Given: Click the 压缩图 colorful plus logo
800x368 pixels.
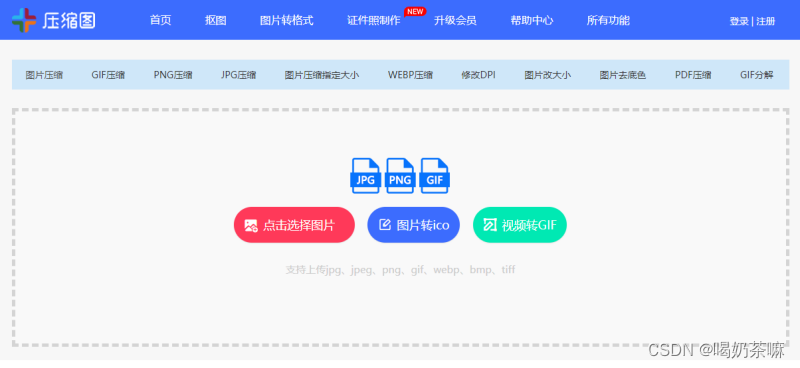Looking at the screenshot, I should pyautogui.click(x=24, y=20).
